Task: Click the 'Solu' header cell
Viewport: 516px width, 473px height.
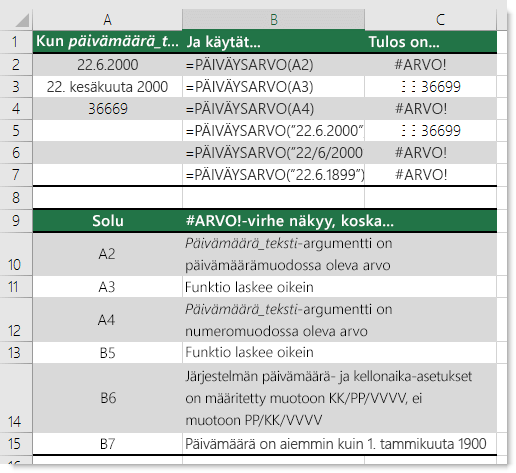Action: [107, 221]
